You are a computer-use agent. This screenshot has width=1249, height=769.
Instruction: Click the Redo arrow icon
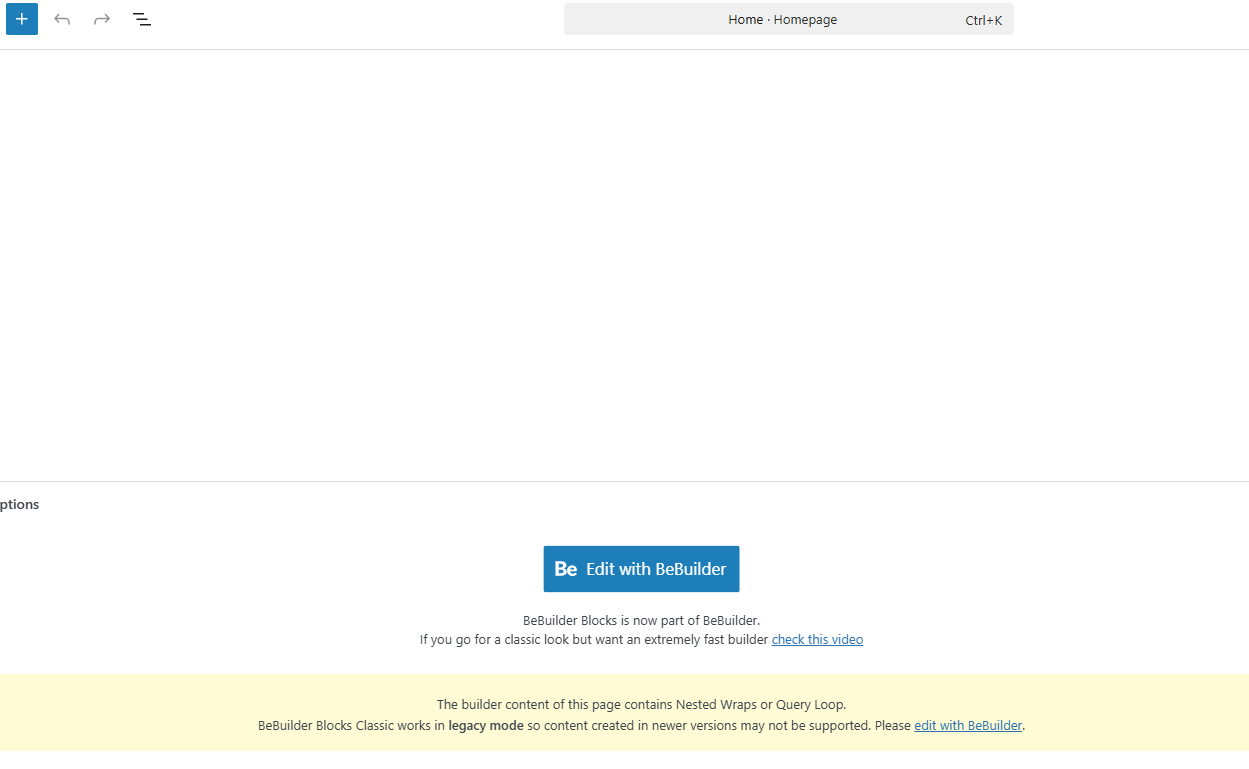pyautogui.click(x=102, y=19)
